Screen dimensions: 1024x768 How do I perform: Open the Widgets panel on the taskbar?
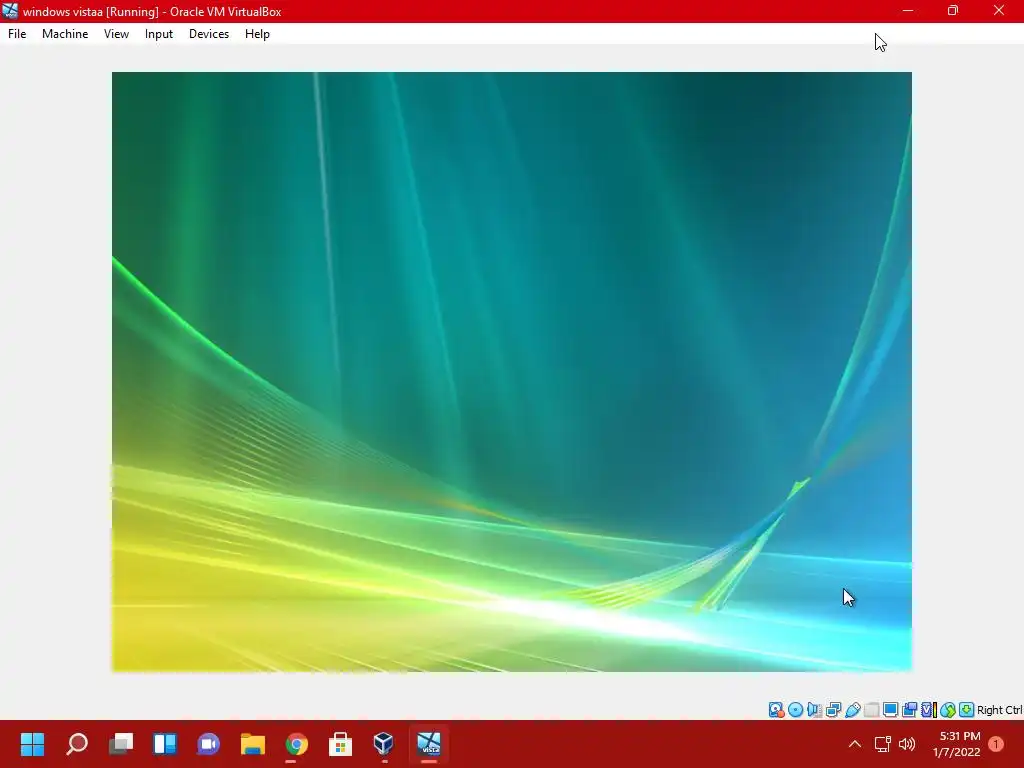(165, 744)
